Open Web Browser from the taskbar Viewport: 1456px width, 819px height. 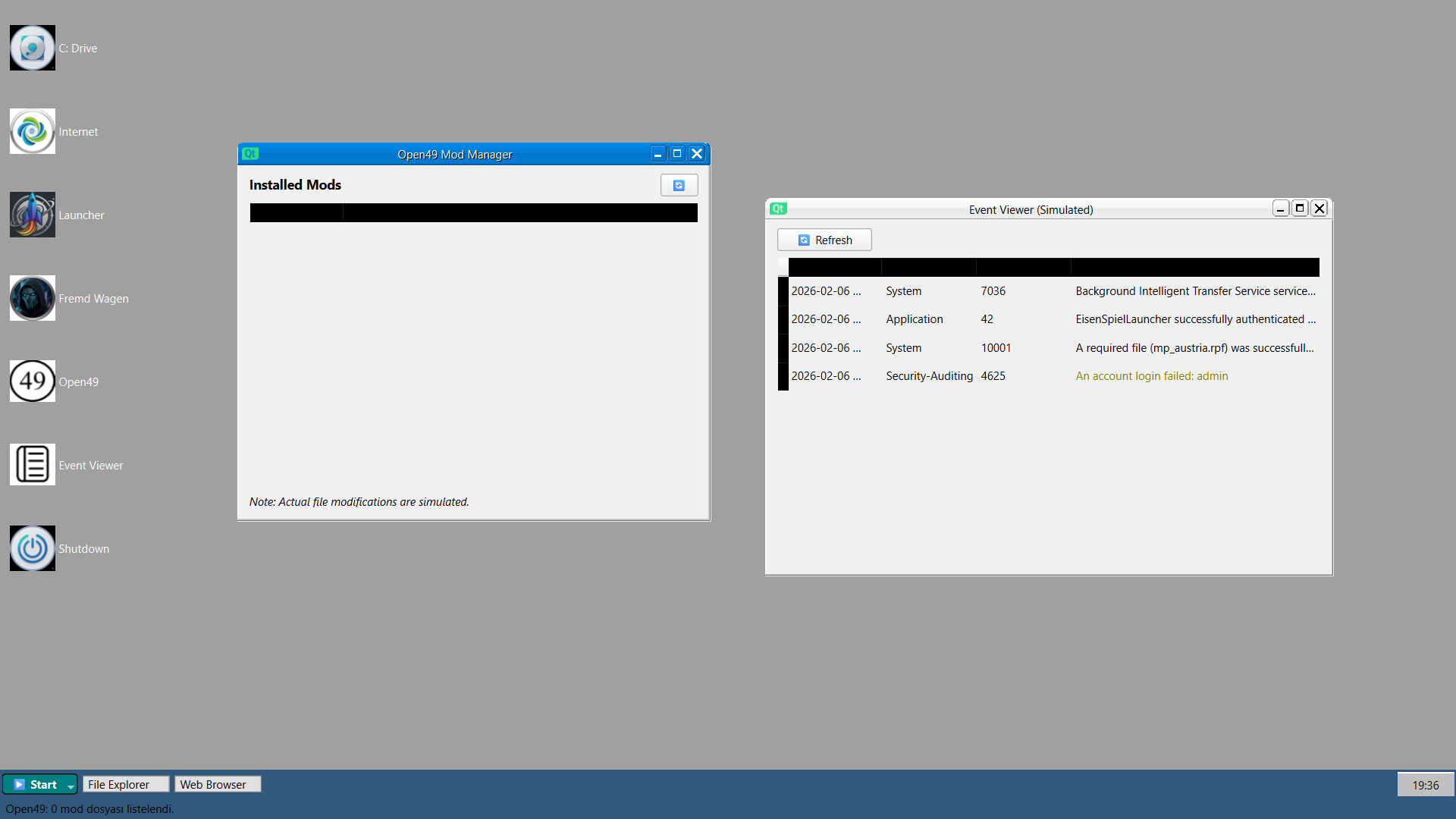[x=217, y=784]
